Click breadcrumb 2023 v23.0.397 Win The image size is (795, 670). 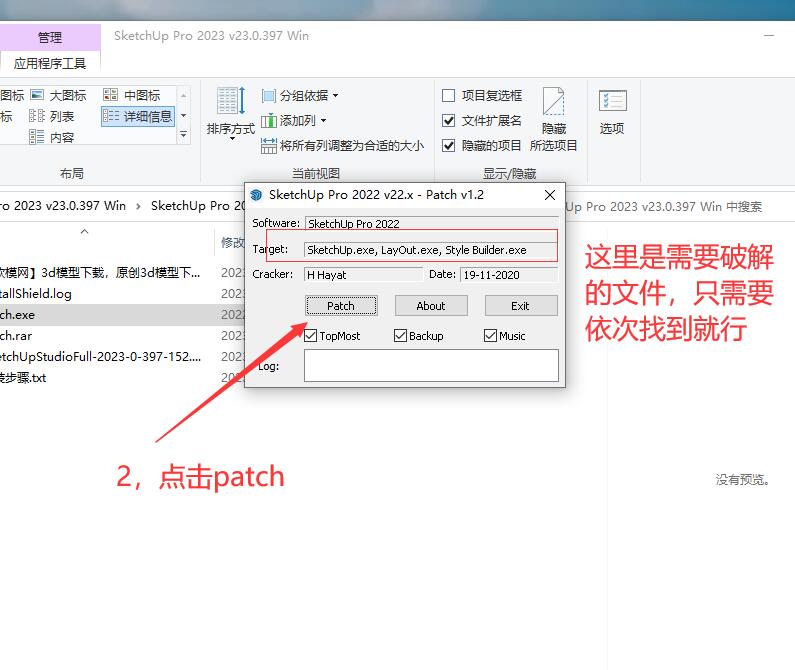[x=63, y=206]
